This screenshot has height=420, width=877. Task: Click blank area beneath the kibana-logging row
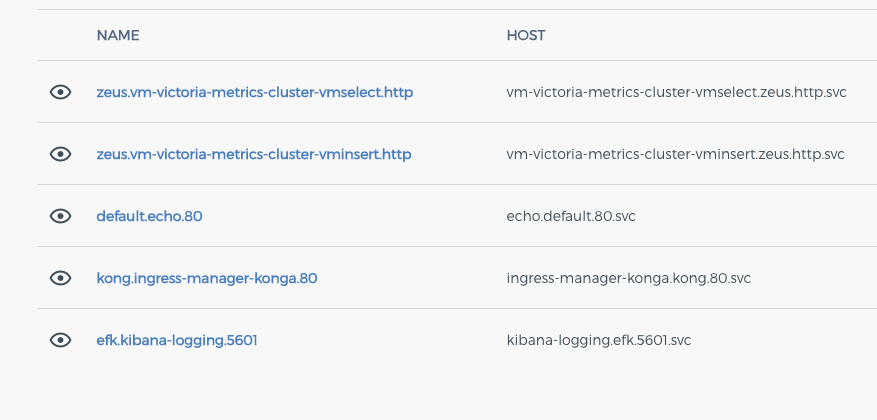pyautogui.click(x=447, y=394)
